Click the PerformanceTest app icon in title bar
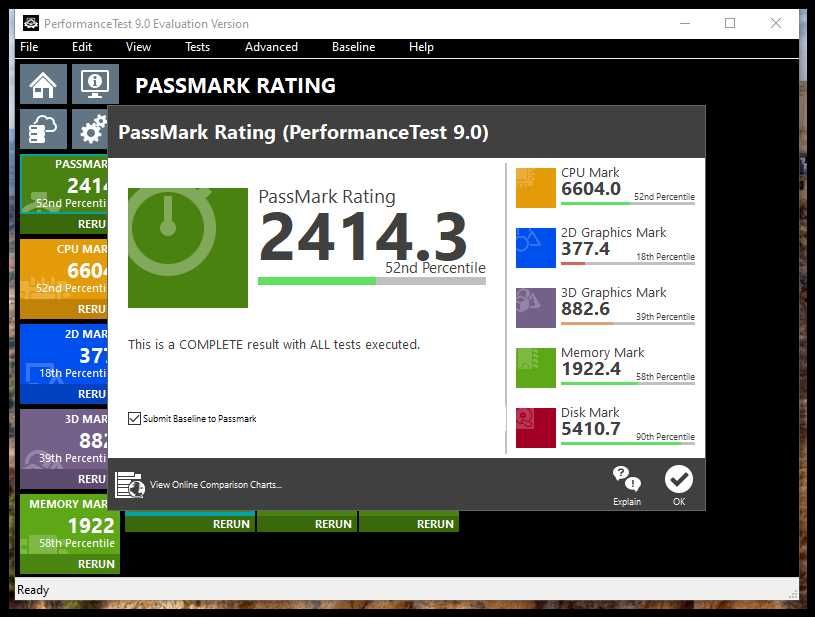815x617 pixels. pos(31,23)
